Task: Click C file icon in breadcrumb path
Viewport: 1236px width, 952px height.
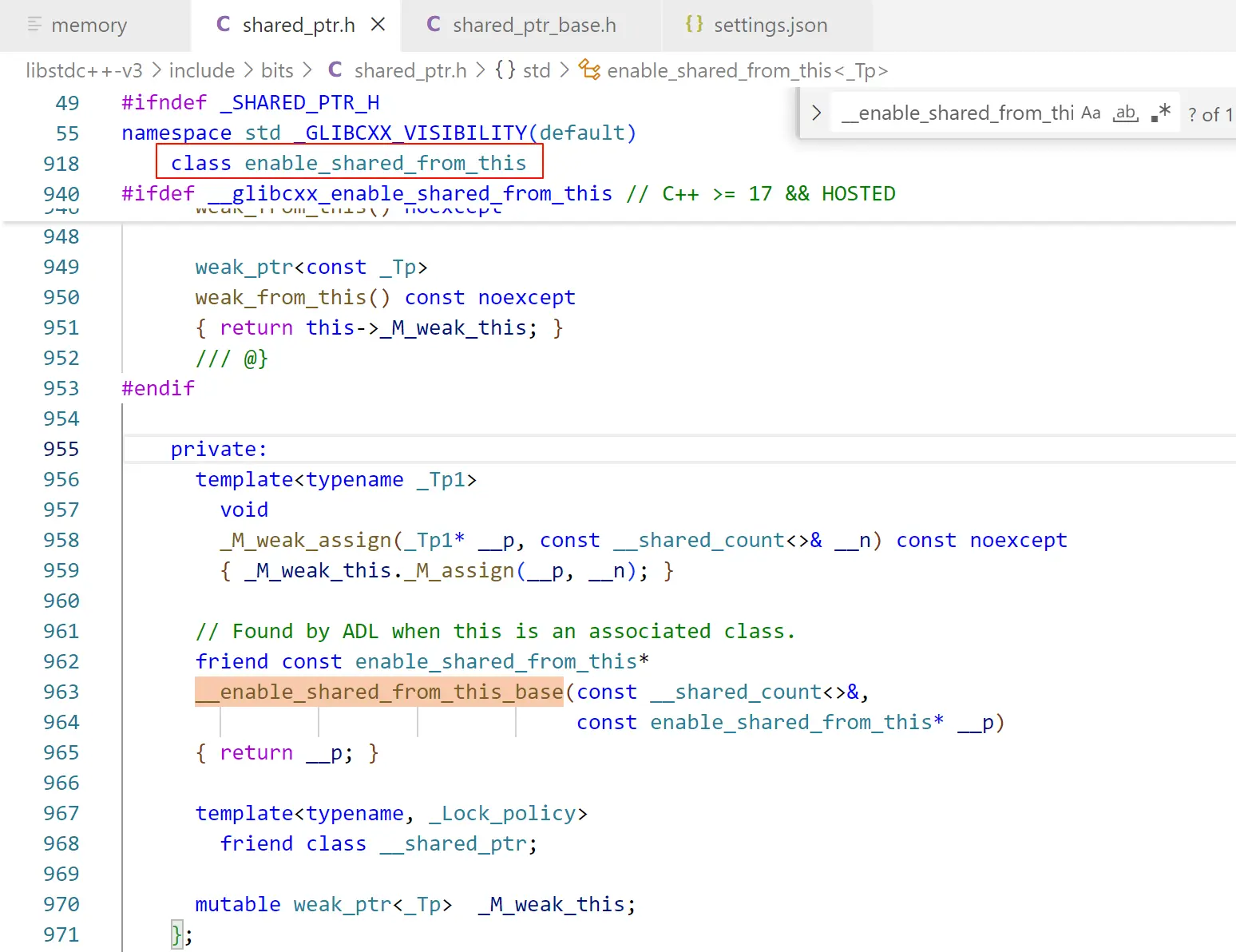Action: click(335, 70)
